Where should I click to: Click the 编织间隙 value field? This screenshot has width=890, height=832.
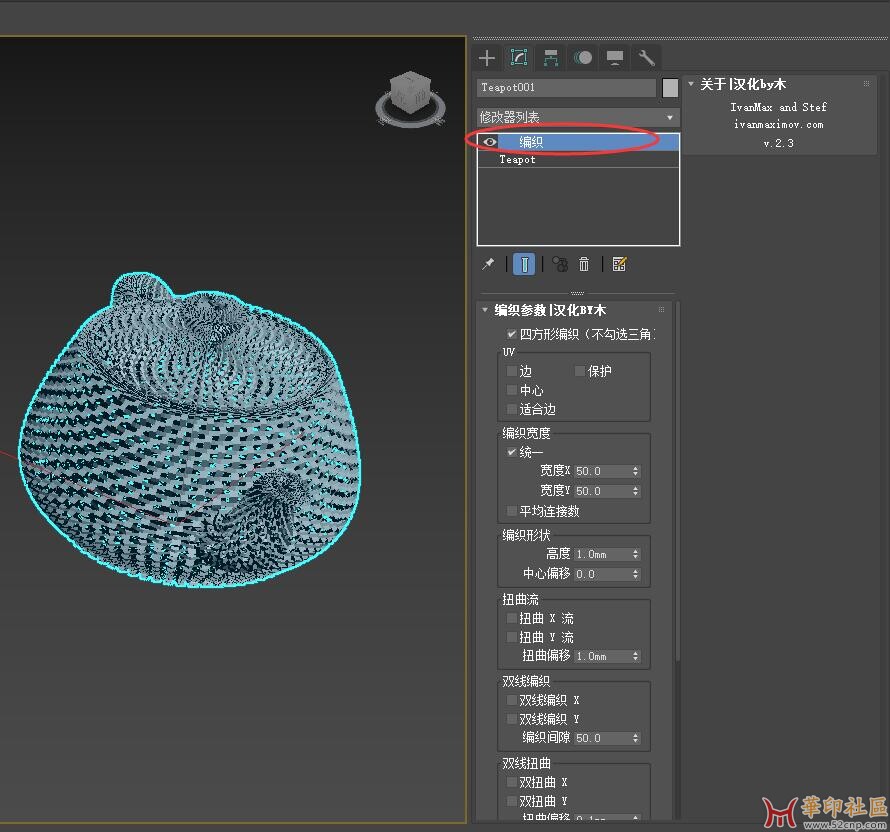pyautogui.click(x=602, y=738)
